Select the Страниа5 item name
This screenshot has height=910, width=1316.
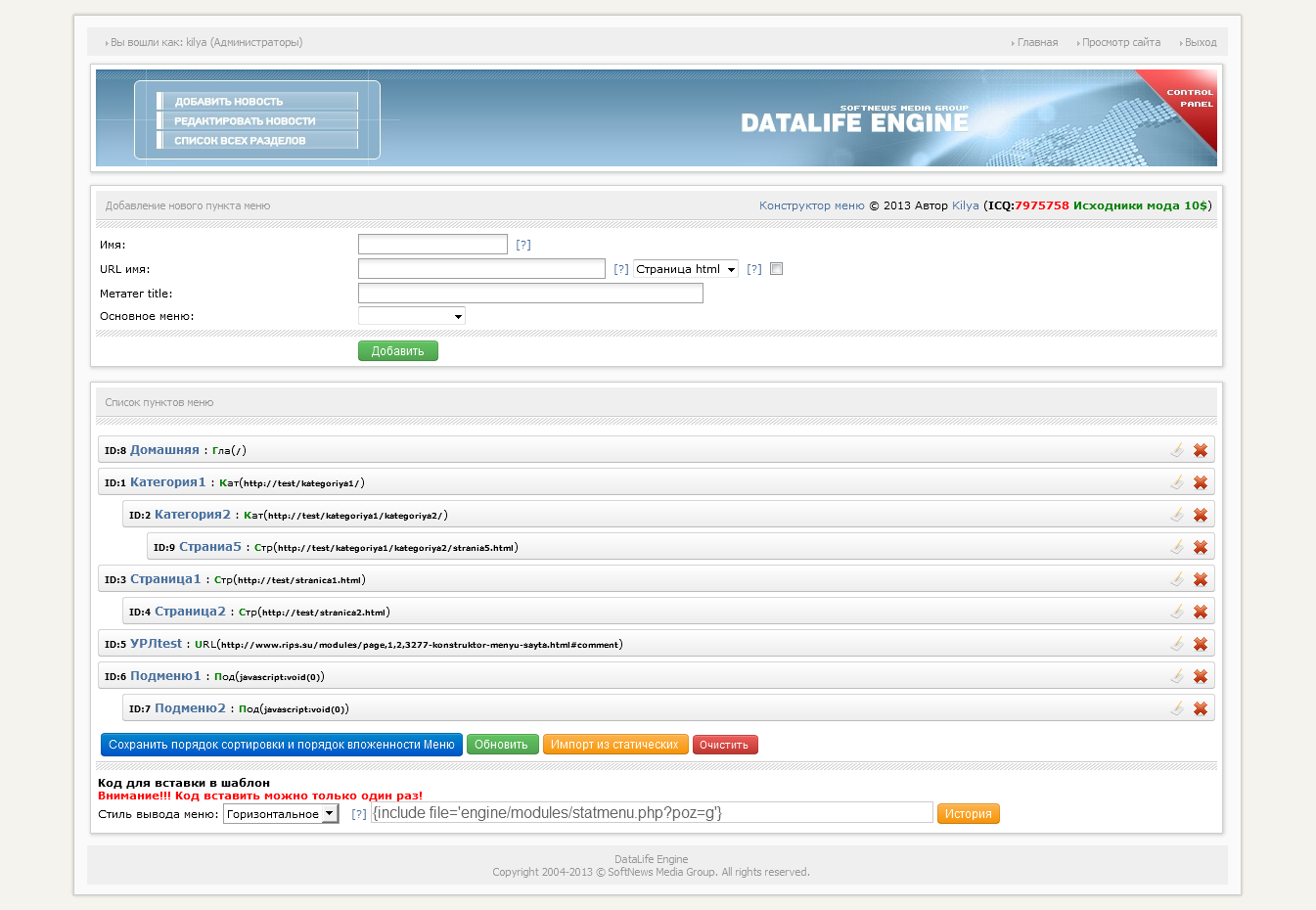[x=210, y=547]
